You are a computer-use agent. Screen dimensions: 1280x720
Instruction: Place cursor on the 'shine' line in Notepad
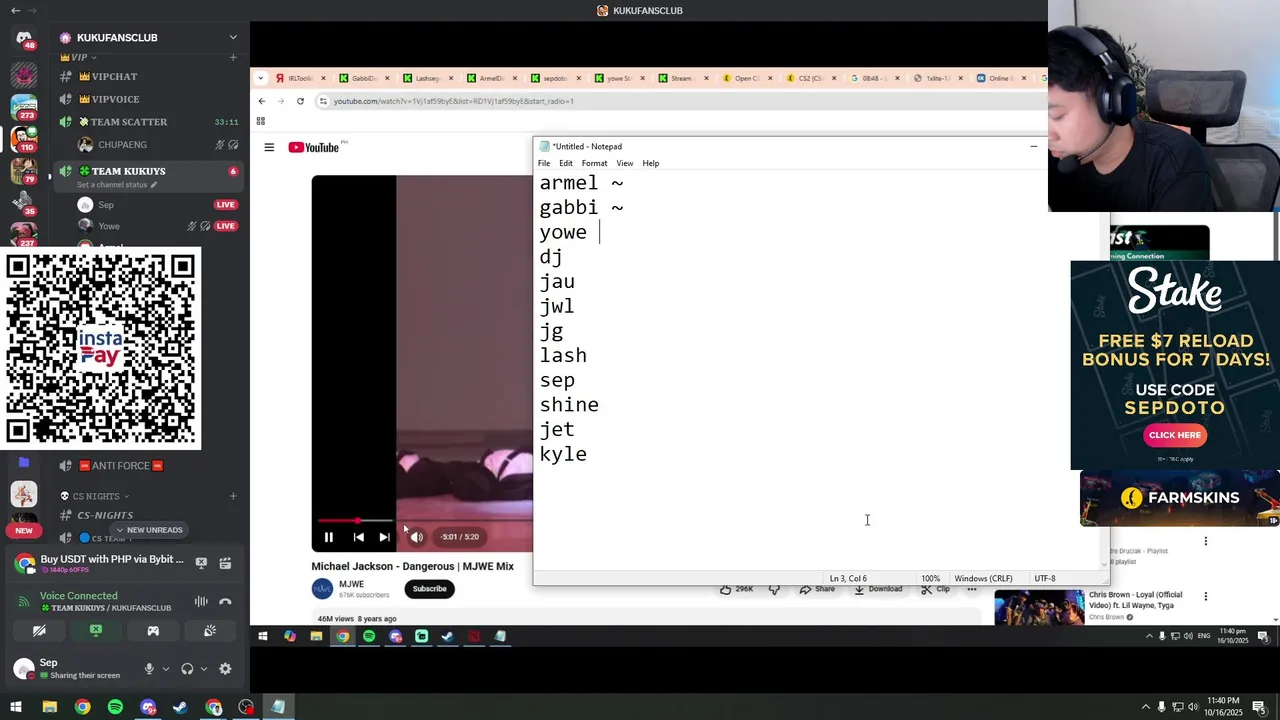click(x=569, y=405)
